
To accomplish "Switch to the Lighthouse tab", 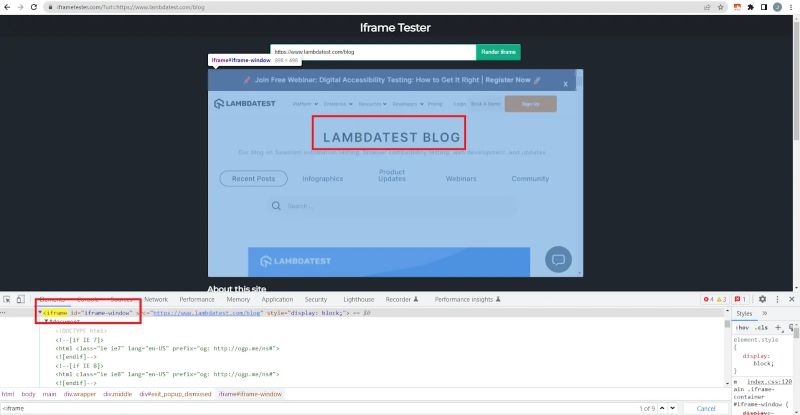I will (x=359, y=300).
